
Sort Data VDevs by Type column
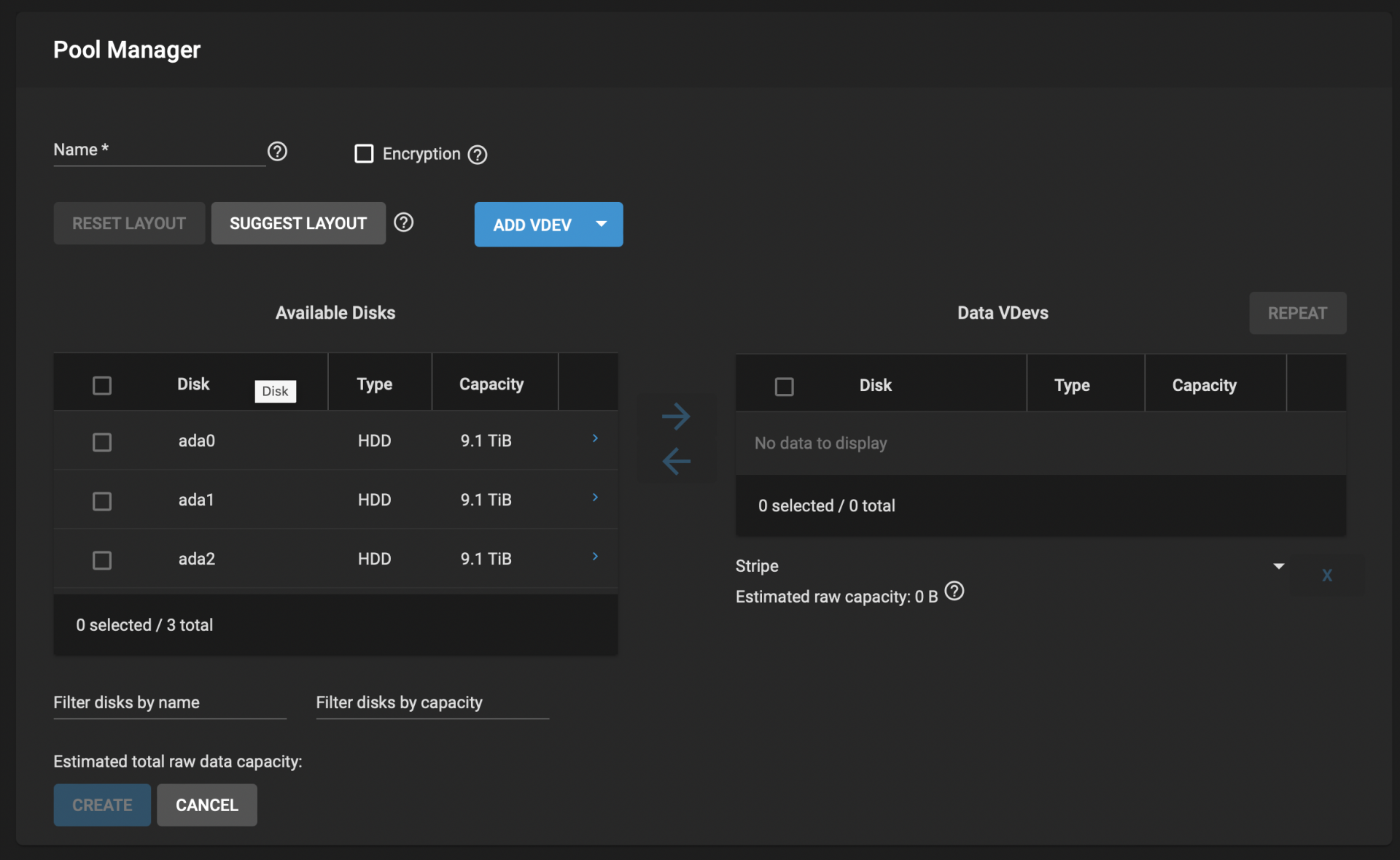[1072, 385]
